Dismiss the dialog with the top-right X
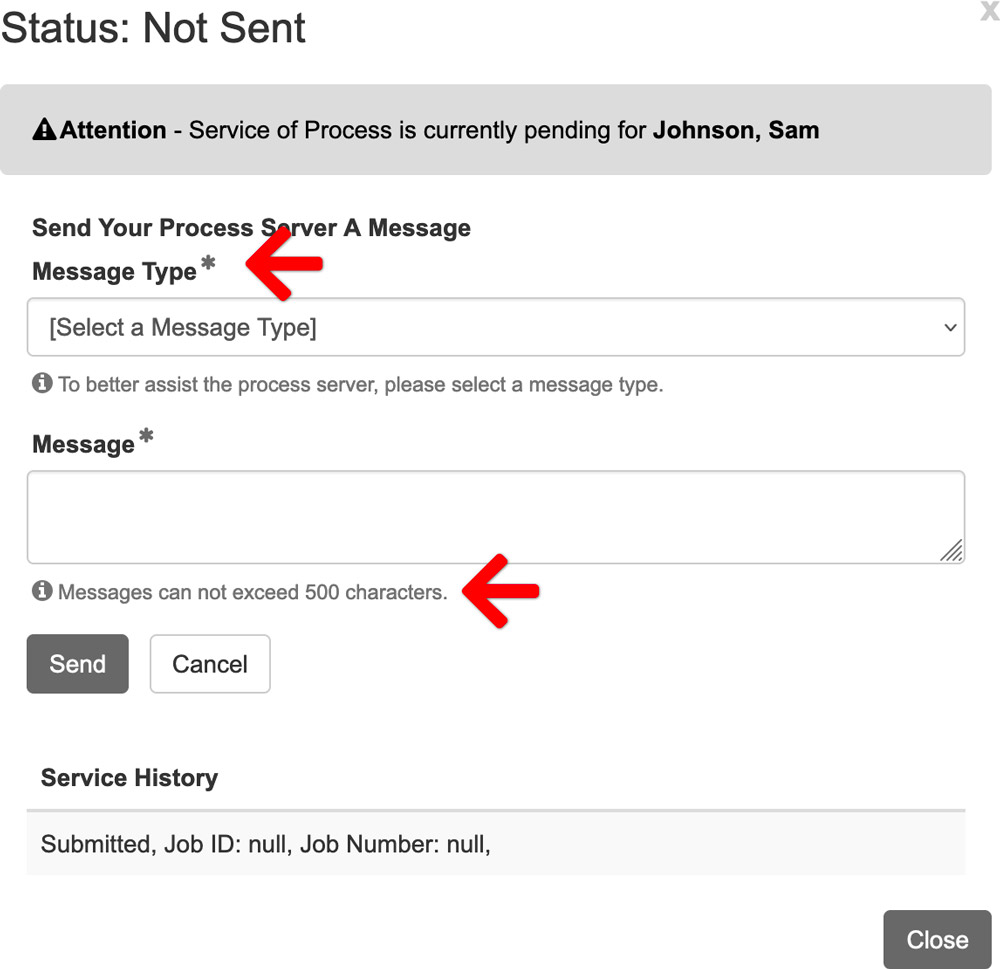 point(990,10)
